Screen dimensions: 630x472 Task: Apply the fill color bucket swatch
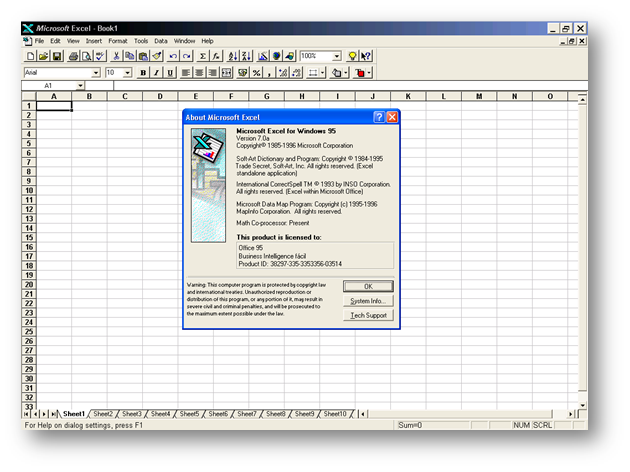pyautogui.click(x=337, y=73)
